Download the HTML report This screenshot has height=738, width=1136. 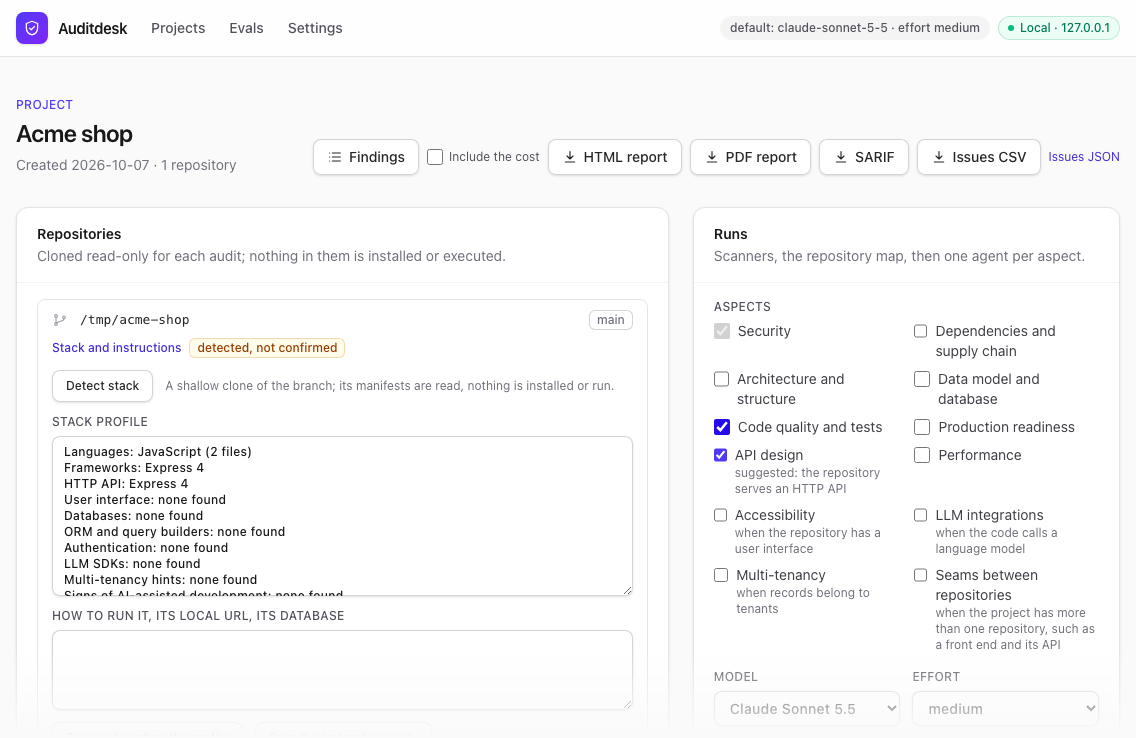[615, 157]
